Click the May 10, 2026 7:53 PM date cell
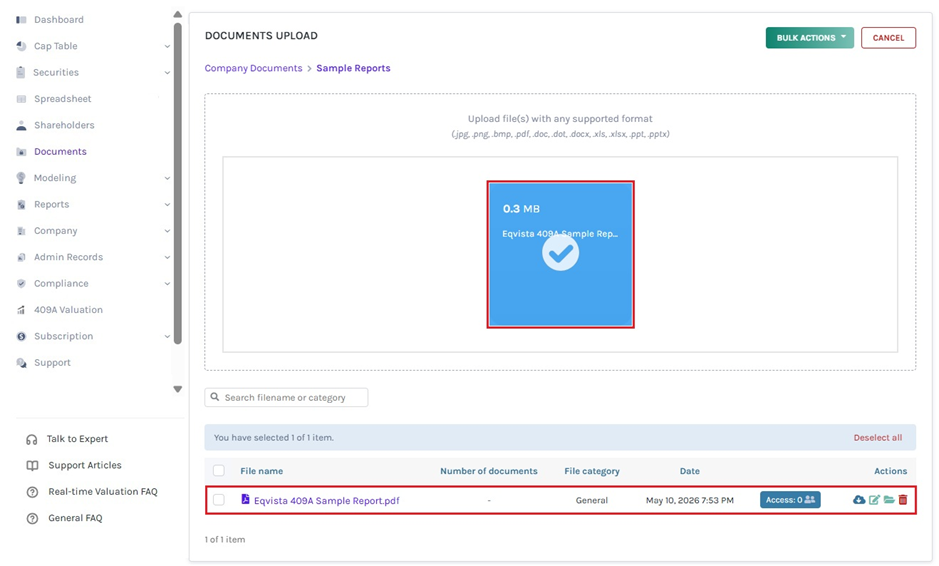Screen dimensions: 939x566 click(689, 500)
